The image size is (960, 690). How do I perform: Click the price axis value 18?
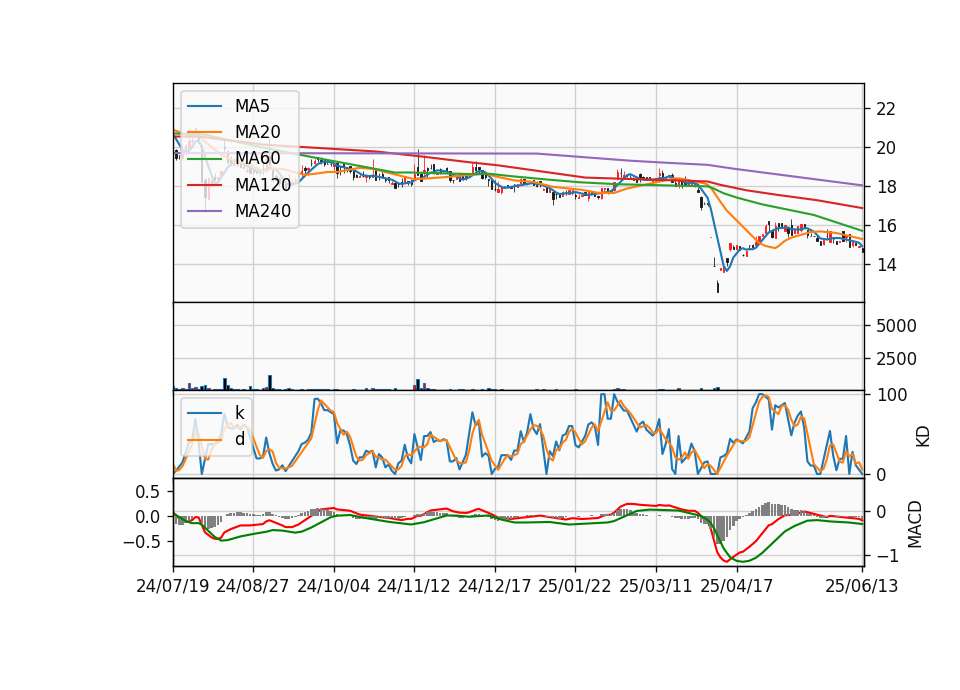[886, 187]
